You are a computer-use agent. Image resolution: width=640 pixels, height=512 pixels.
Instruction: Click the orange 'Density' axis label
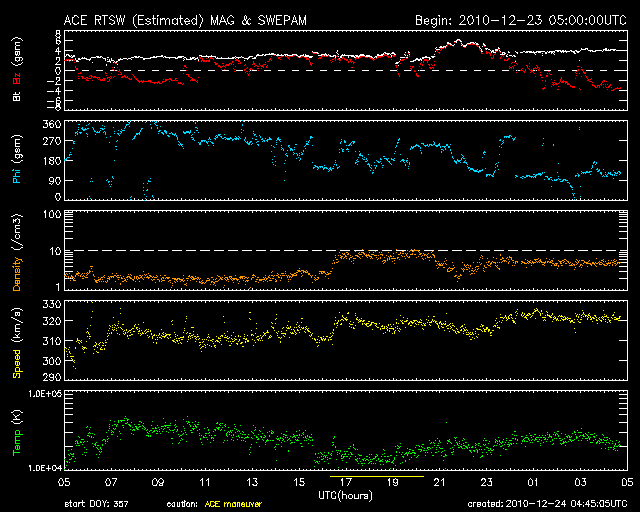point(17,274)
